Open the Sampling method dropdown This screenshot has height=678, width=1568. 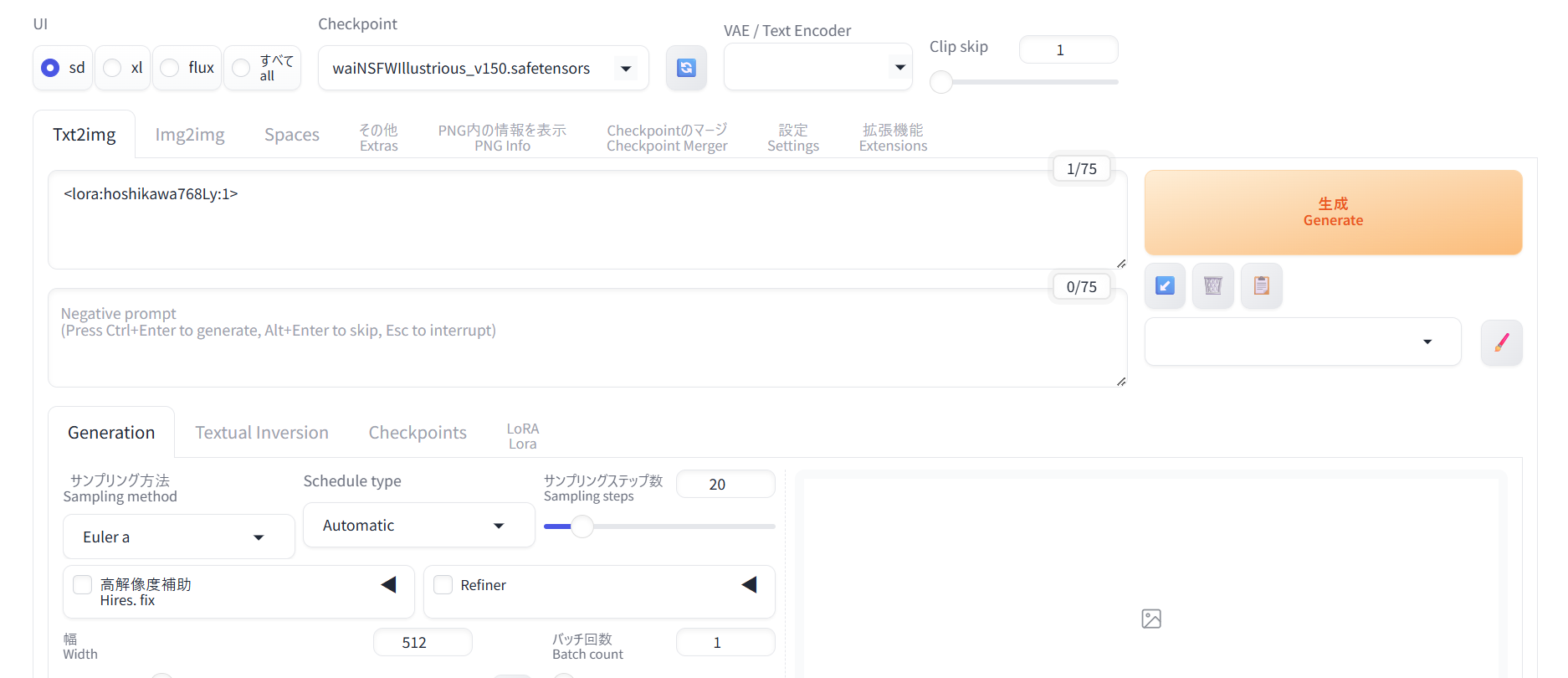point(178,537)
